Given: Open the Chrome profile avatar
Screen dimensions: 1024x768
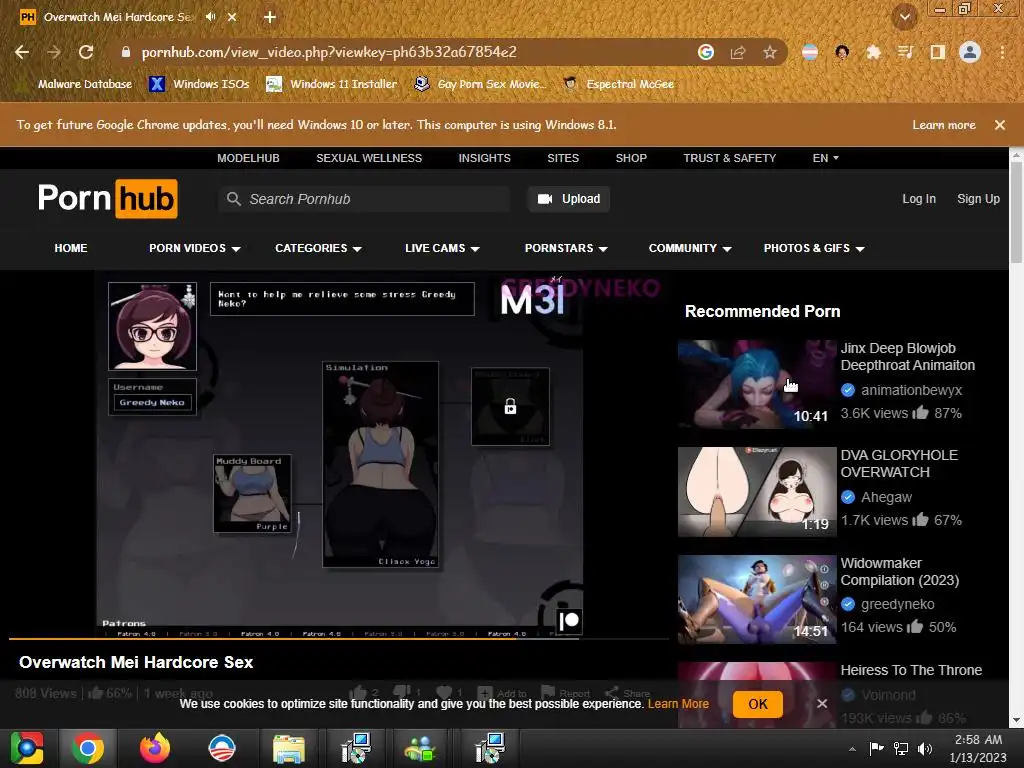Looking at the screenshot, I should coord(970,52).
